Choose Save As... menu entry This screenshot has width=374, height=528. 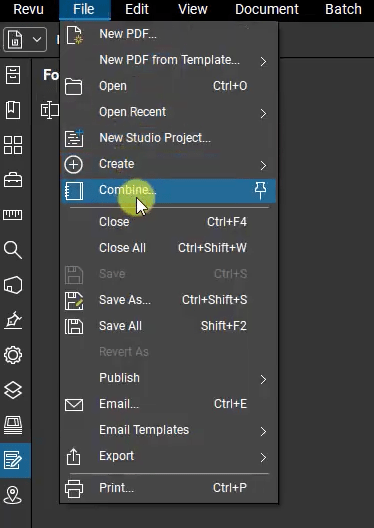169,300
